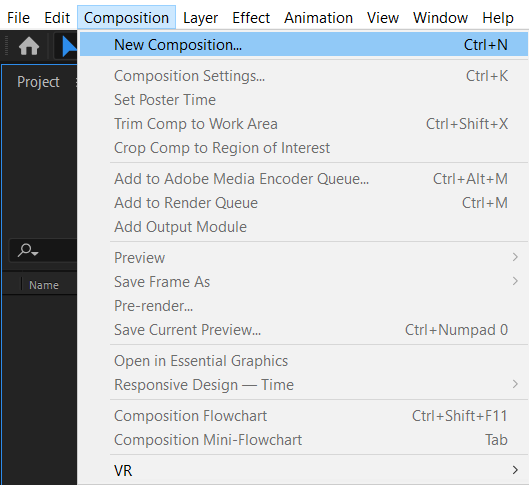
Task: Click the Home icon in toolbar
Action: coord(29,46)
